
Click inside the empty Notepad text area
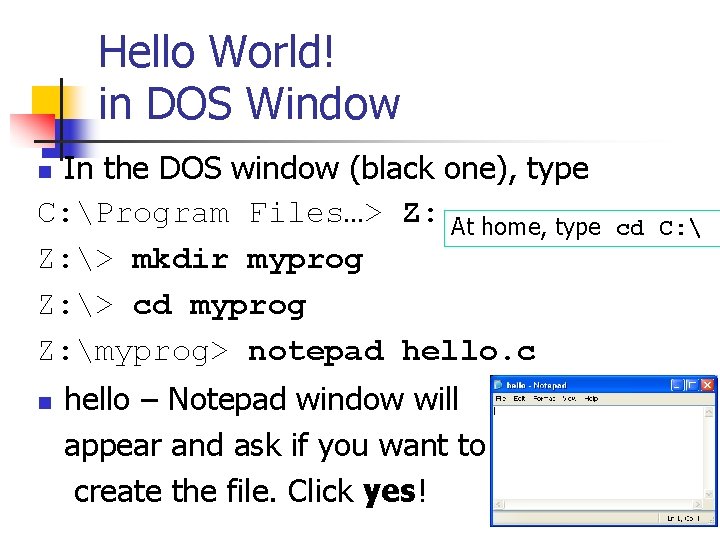598,453
